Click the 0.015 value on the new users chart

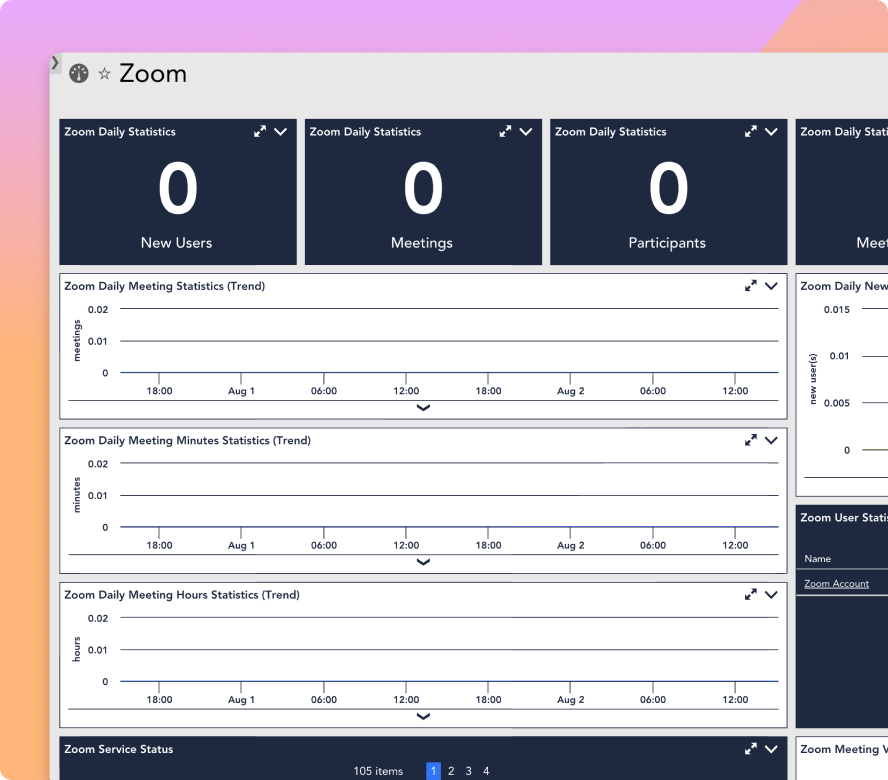click(836, 309)
